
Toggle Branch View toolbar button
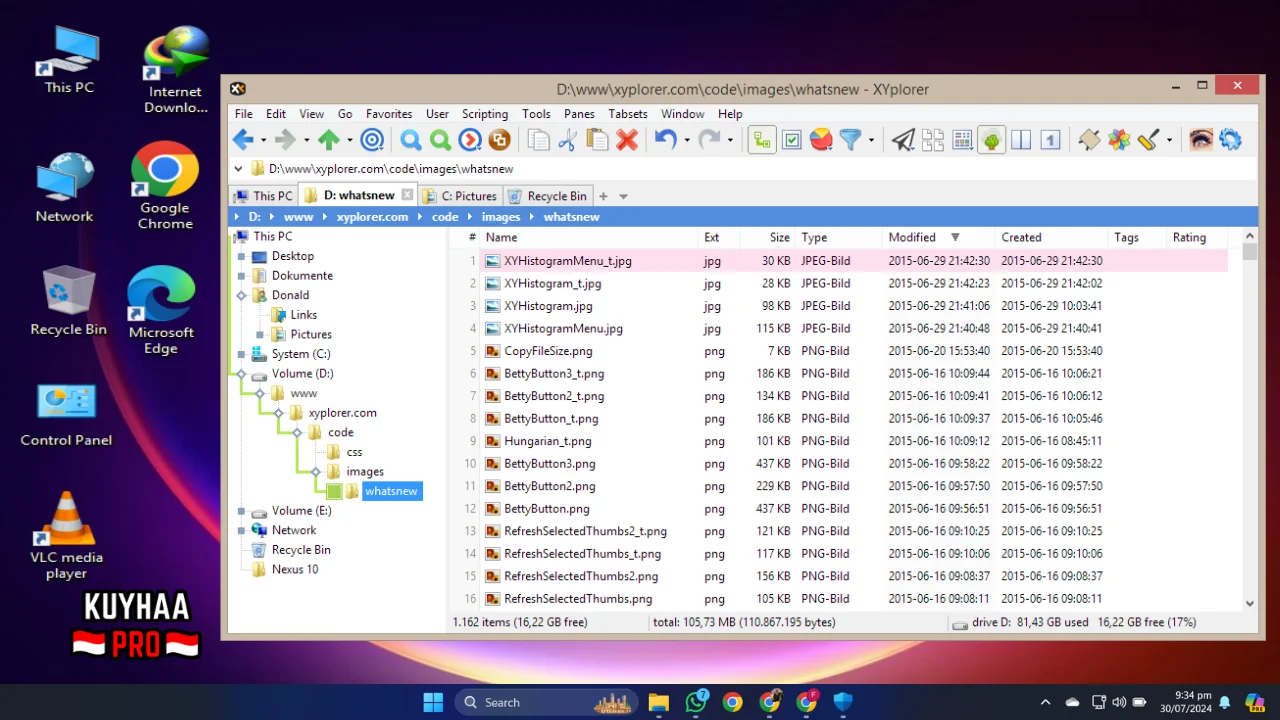(762, 140)
